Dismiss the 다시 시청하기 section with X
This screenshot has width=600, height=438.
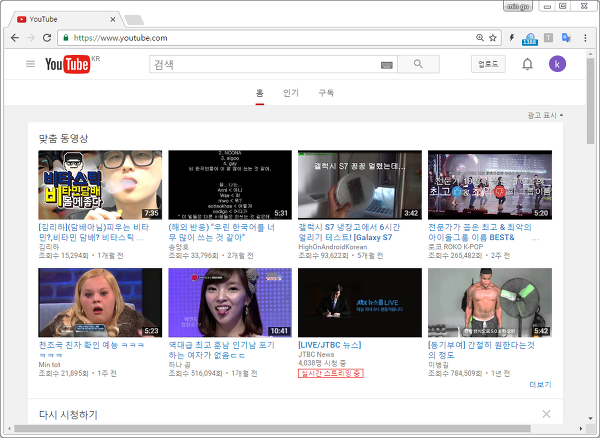click(546, 414)
